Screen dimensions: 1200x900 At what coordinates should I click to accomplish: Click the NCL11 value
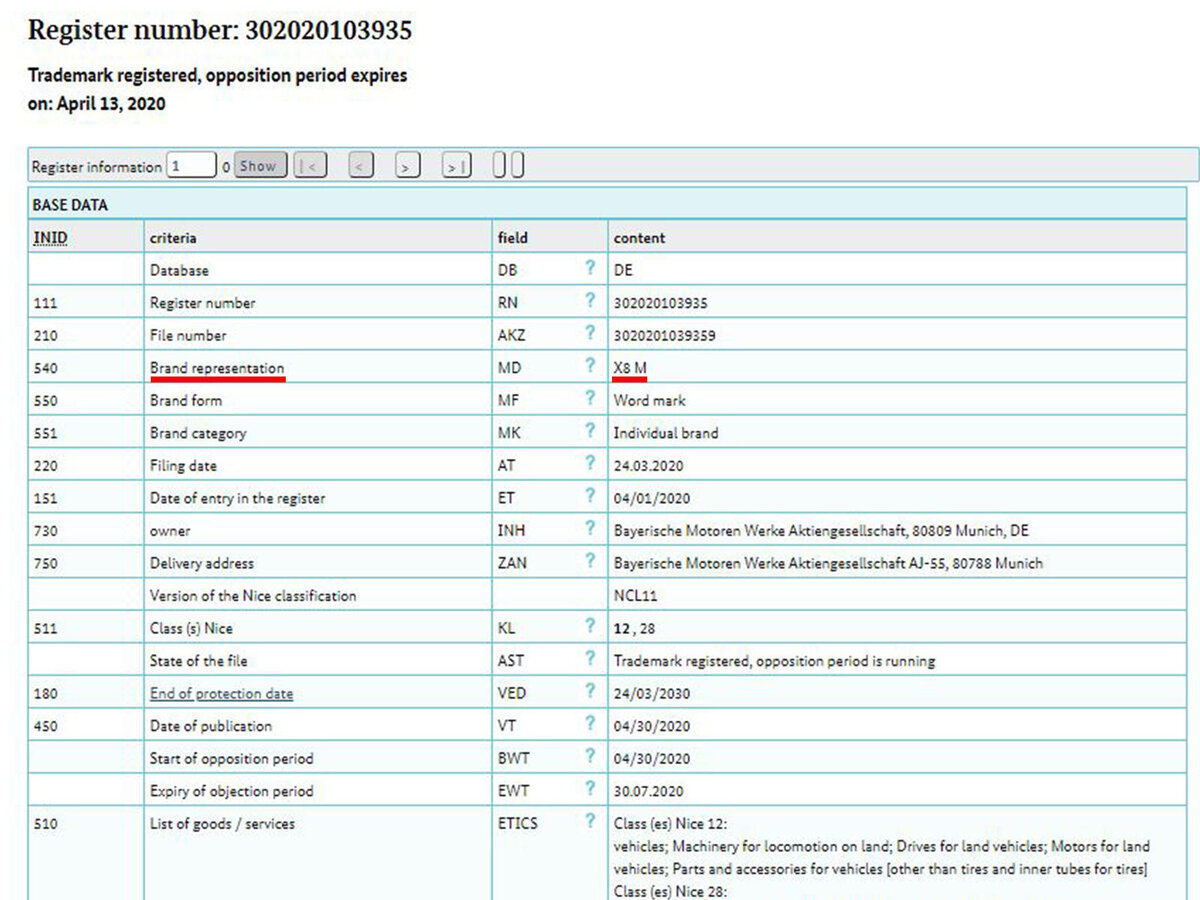point(634,595)
